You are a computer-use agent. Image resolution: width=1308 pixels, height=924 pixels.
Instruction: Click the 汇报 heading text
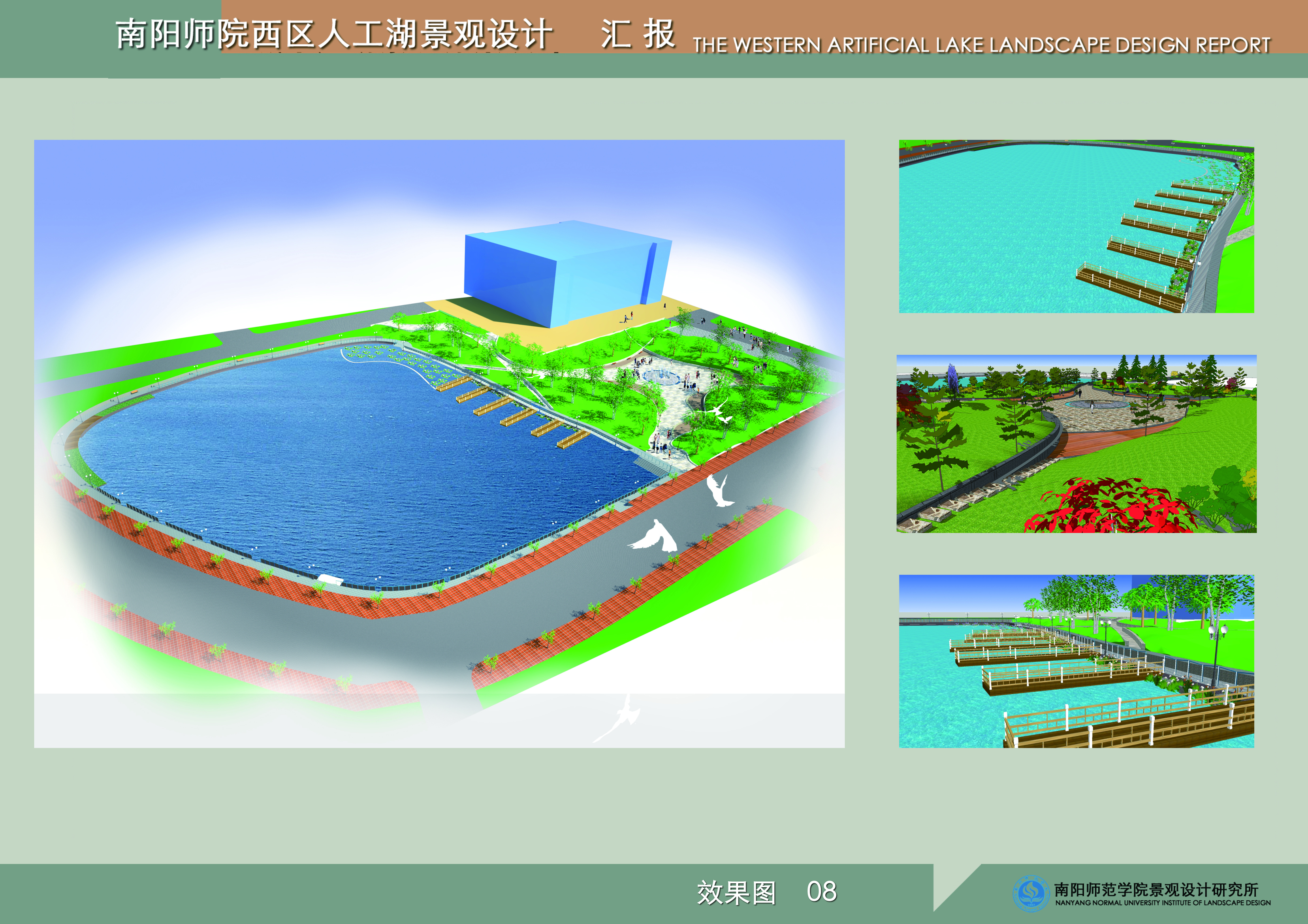[639, 34]
